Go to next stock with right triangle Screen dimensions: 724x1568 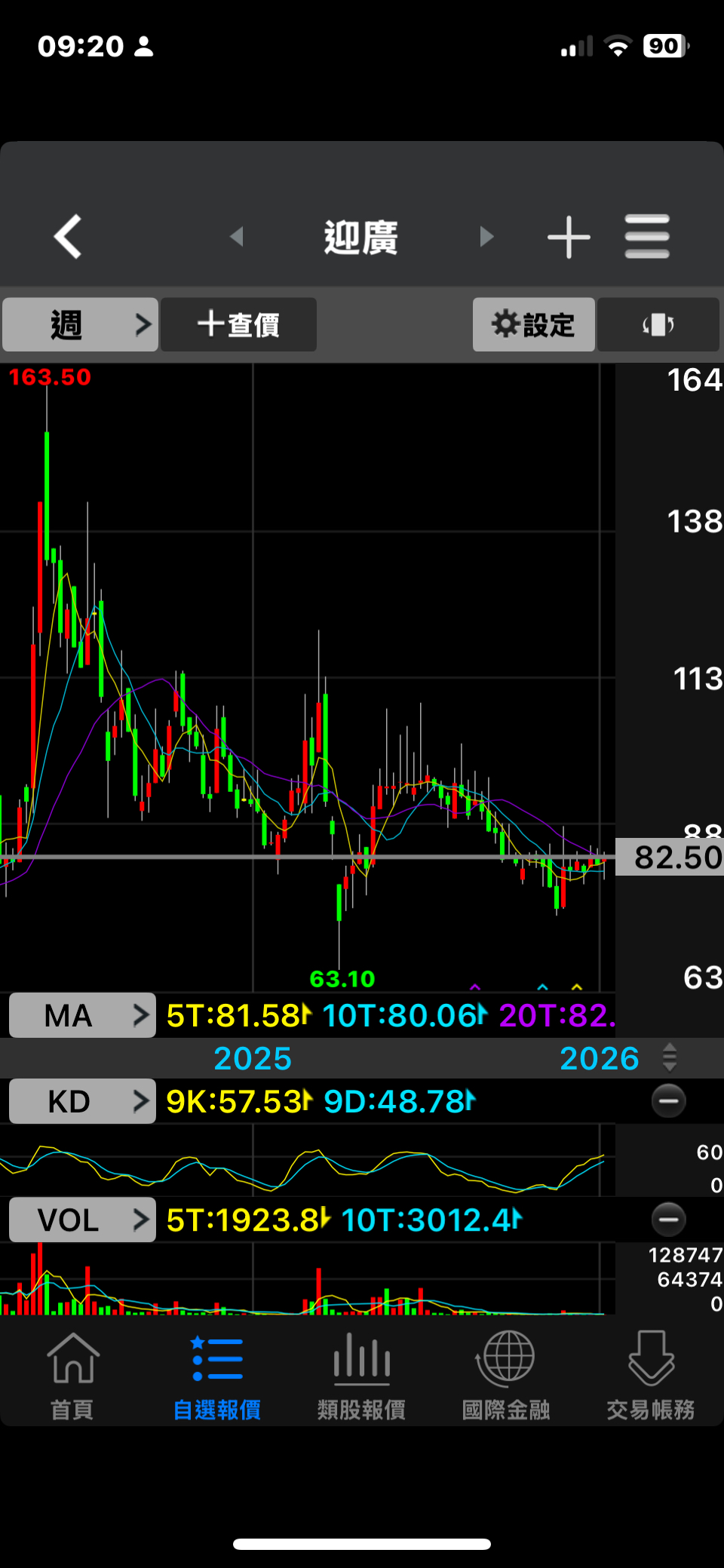point(486,237)
